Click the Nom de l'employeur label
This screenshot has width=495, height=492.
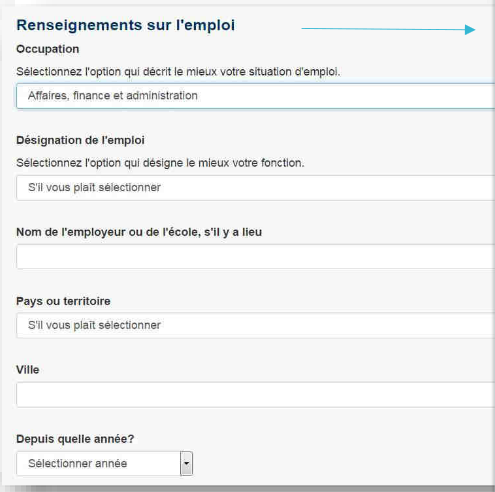139,232
